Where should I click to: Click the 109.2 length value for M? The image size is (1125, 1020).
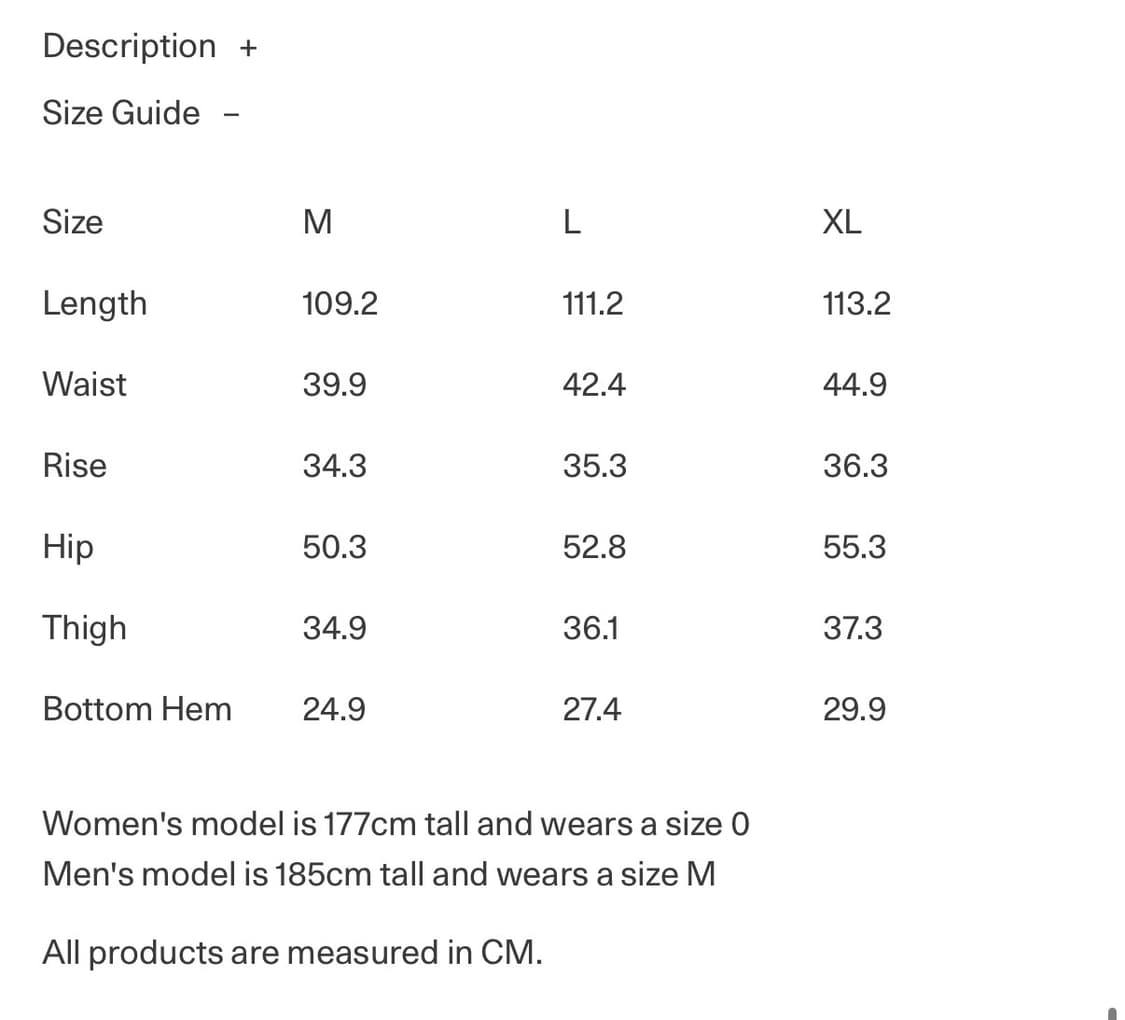(x=340, y=303)
